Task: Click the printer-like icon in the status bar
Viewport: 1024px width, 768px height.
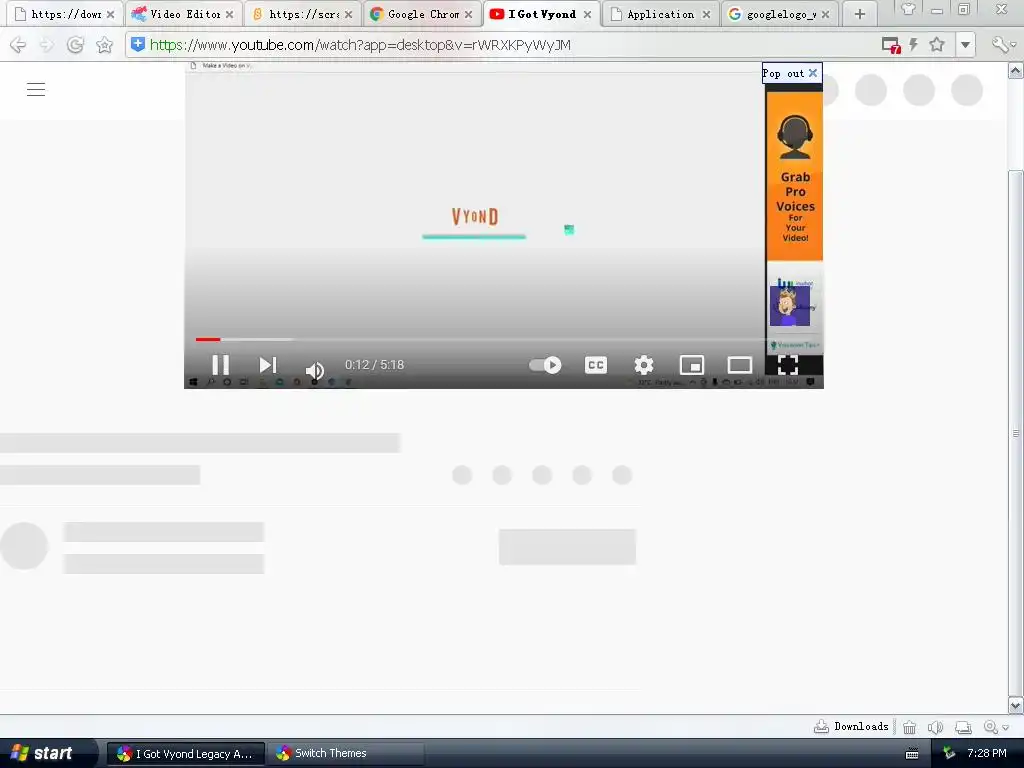Action: click(x=963, y=727)
